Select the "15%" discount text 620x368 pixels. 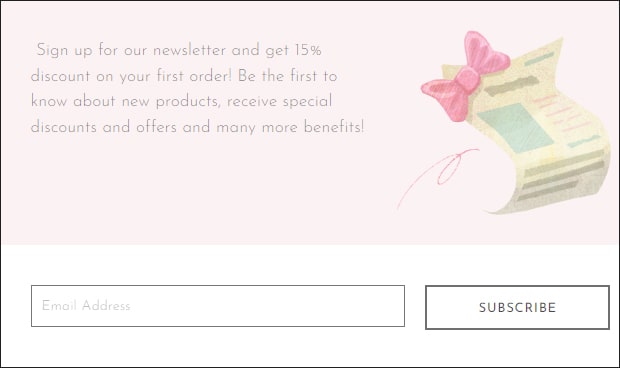(308, 50)
